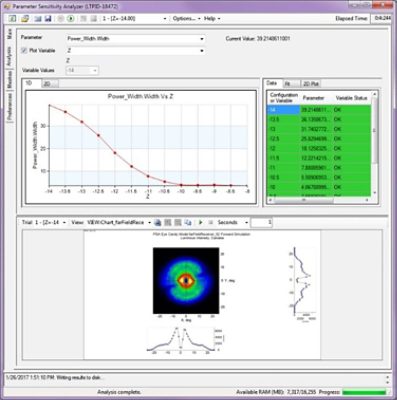The width and height of the screenshot is (397, 400).
Task: Print the chart using the printer icon
Action: point(158,222)
